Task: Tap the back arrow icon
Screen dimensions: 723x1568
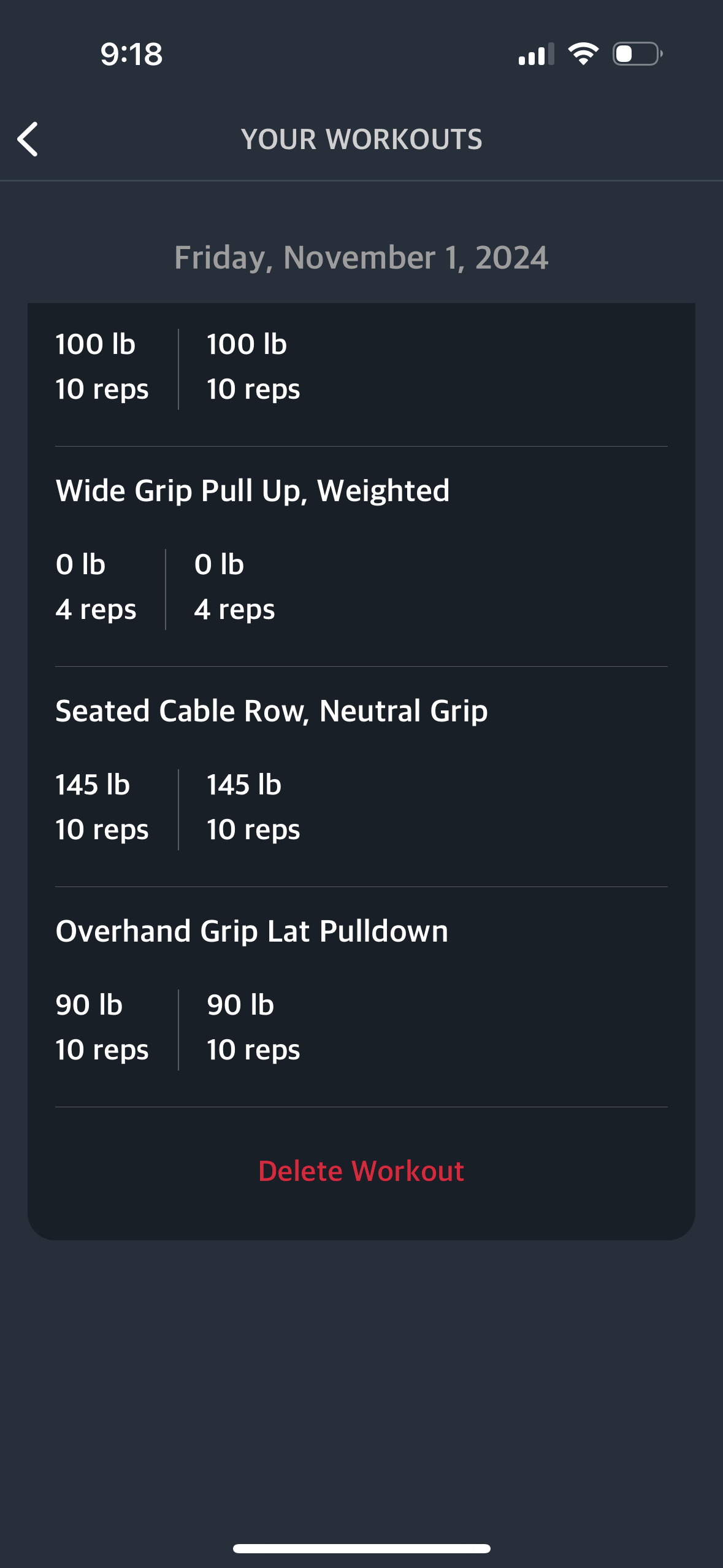Action: [28, 139]
